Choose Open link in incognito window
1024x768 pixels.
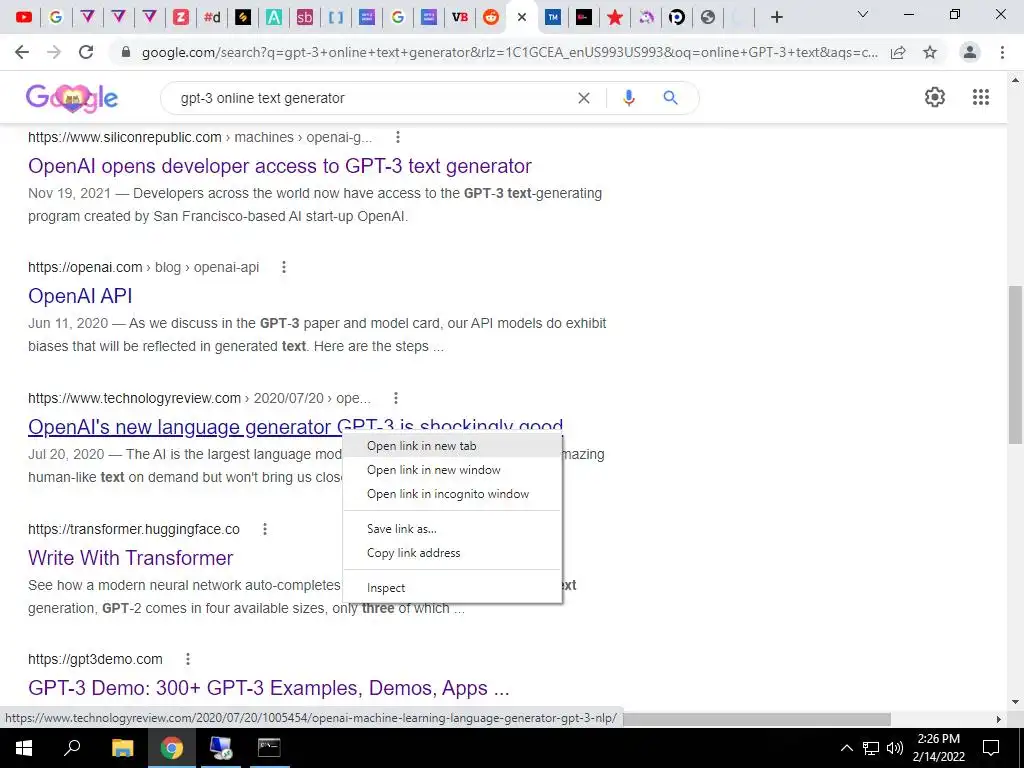452,494
